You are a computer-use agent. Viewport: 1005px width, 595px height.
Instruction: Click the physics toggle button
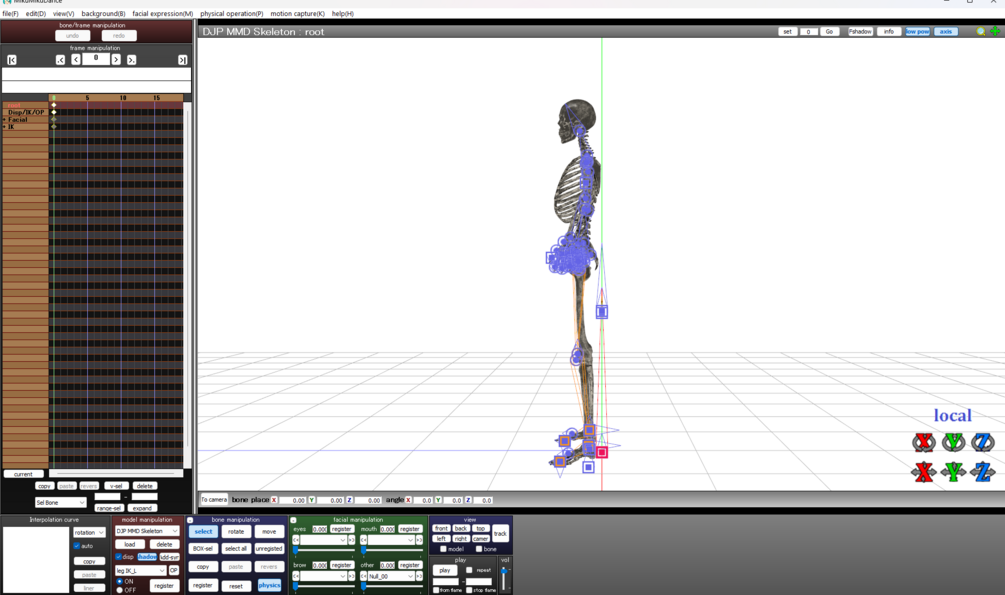pyautogui.click(x=269, y=585)
